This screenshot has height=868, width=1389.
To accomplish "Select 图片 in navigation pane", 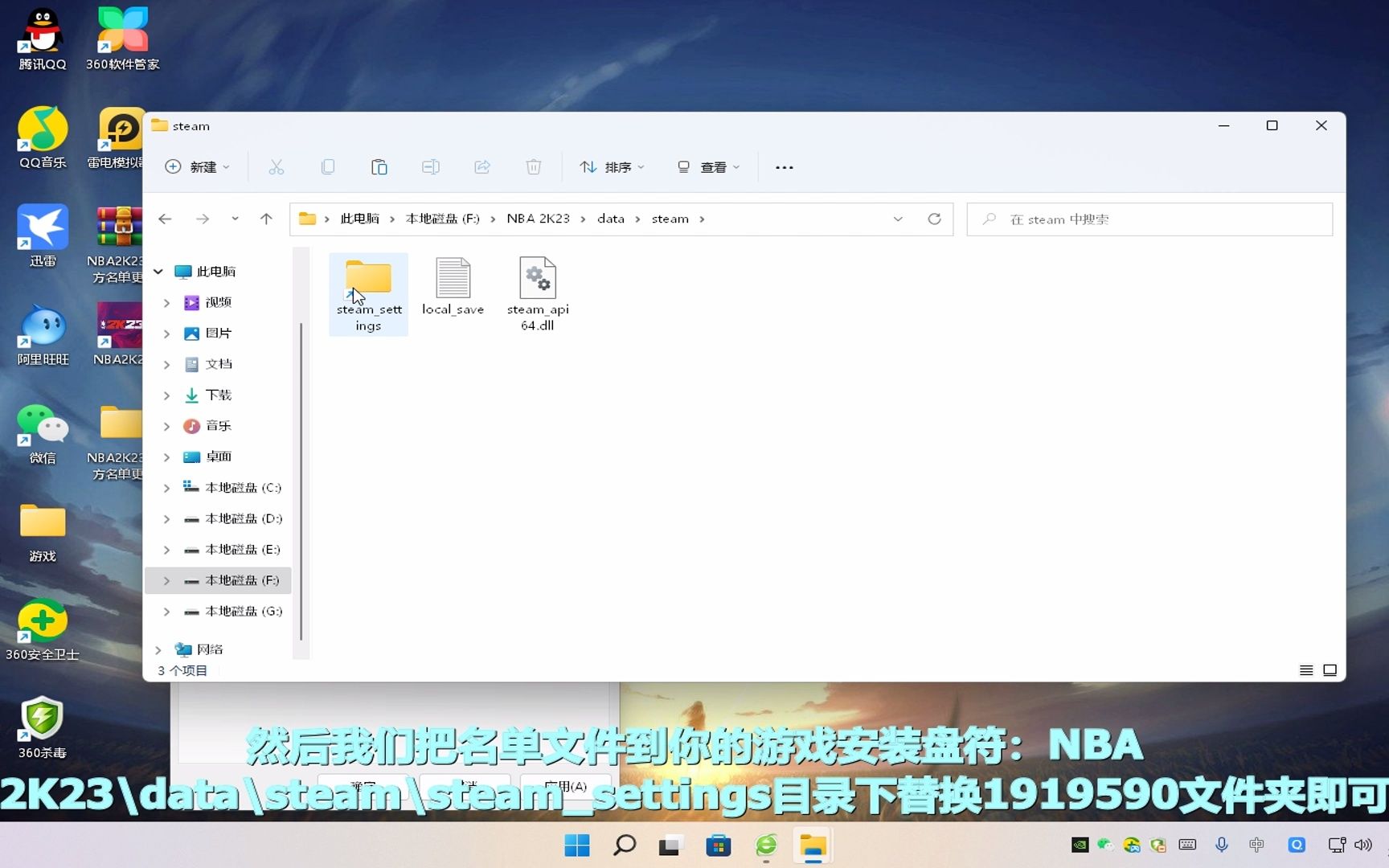I will coord(218,334).
